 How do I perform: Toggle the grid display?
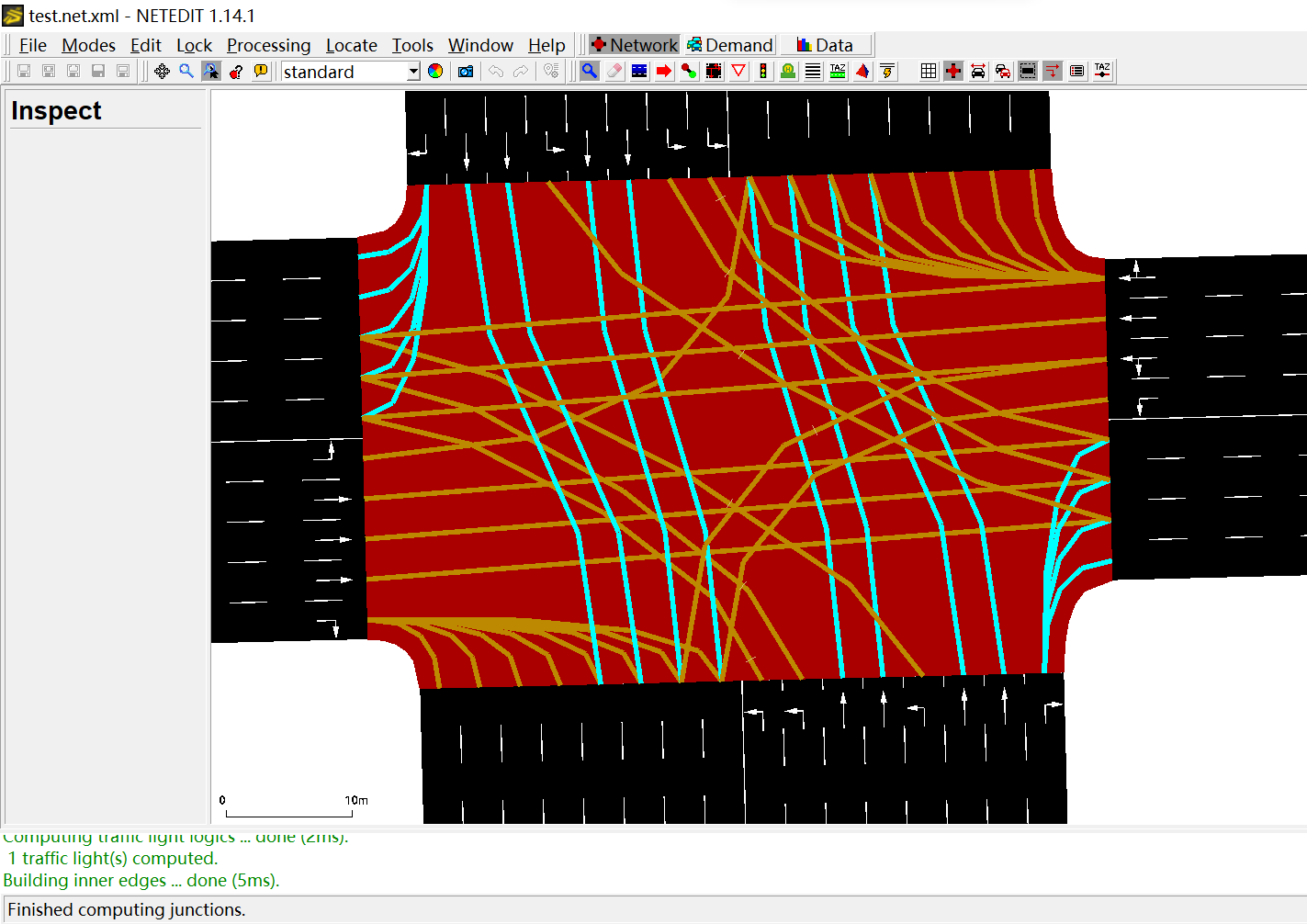(929, 71)
